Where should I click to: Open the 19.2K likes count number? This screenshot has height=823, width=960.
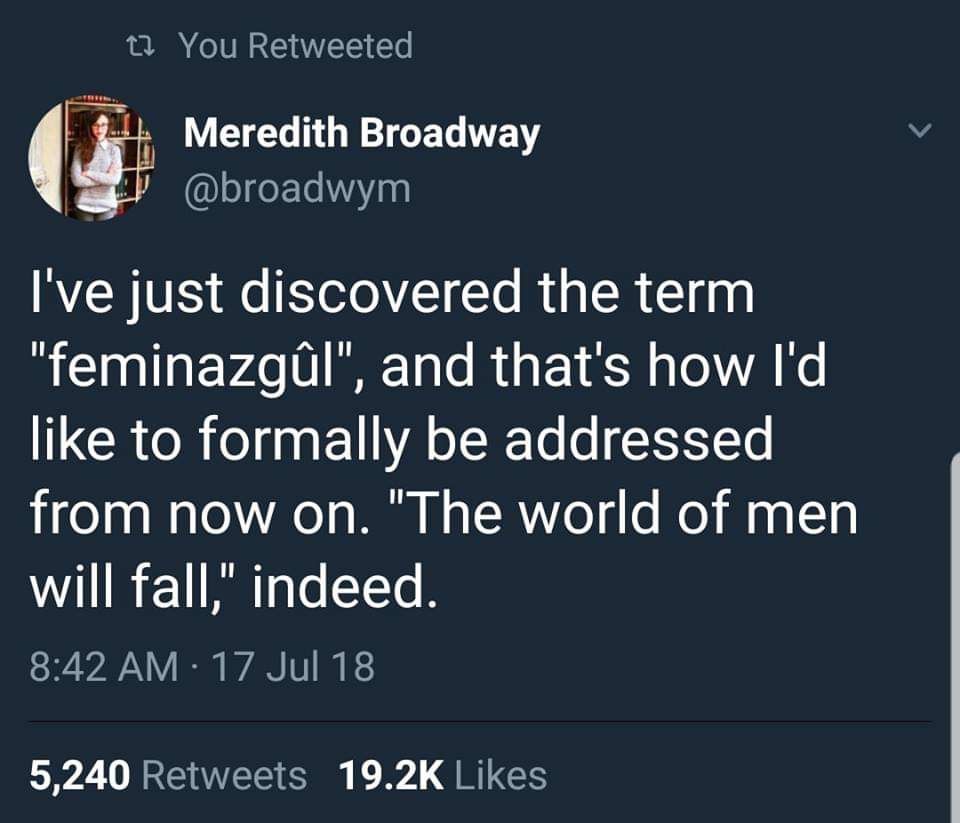(391, 775)
